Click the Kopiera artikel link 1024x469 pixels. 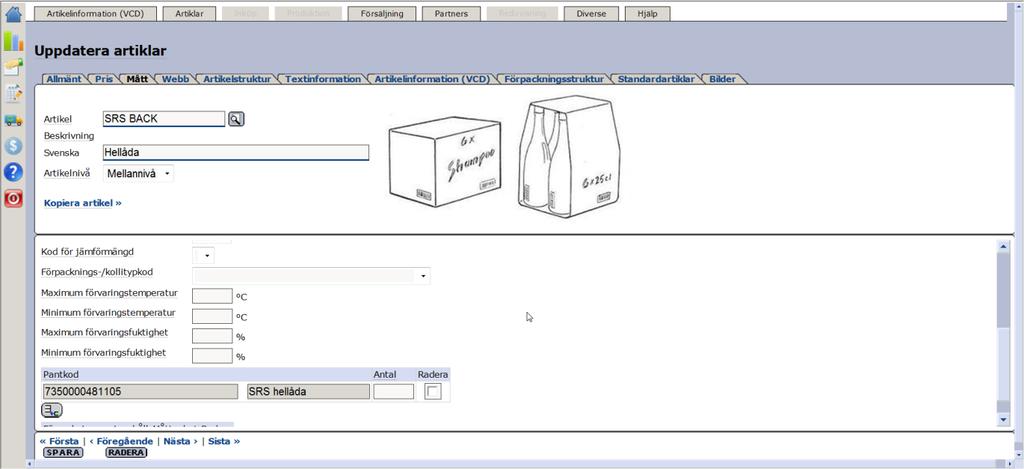(83, 203)
